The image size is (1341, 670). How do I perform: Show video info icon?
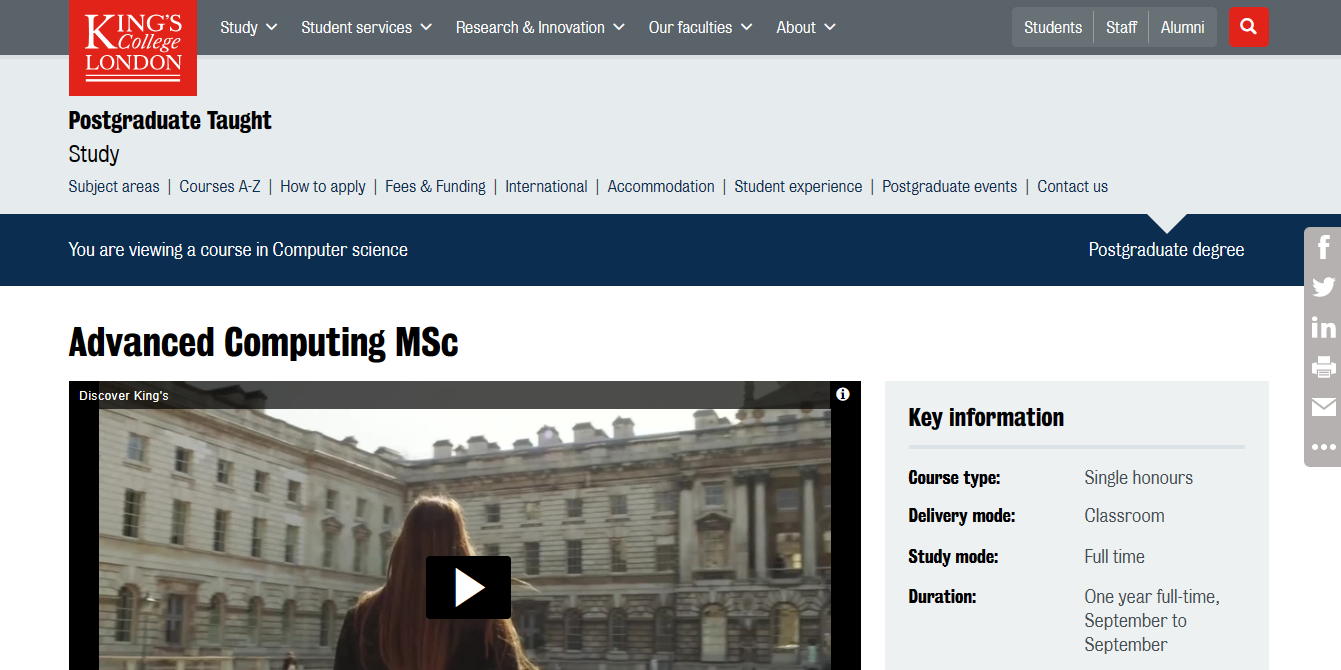click(842, 395)
